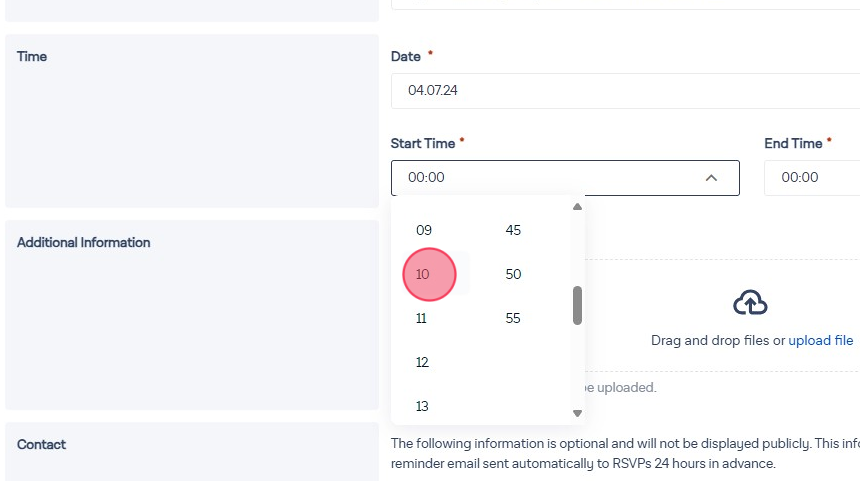
Task: Open the upload file link
Action: coord(821,341)
